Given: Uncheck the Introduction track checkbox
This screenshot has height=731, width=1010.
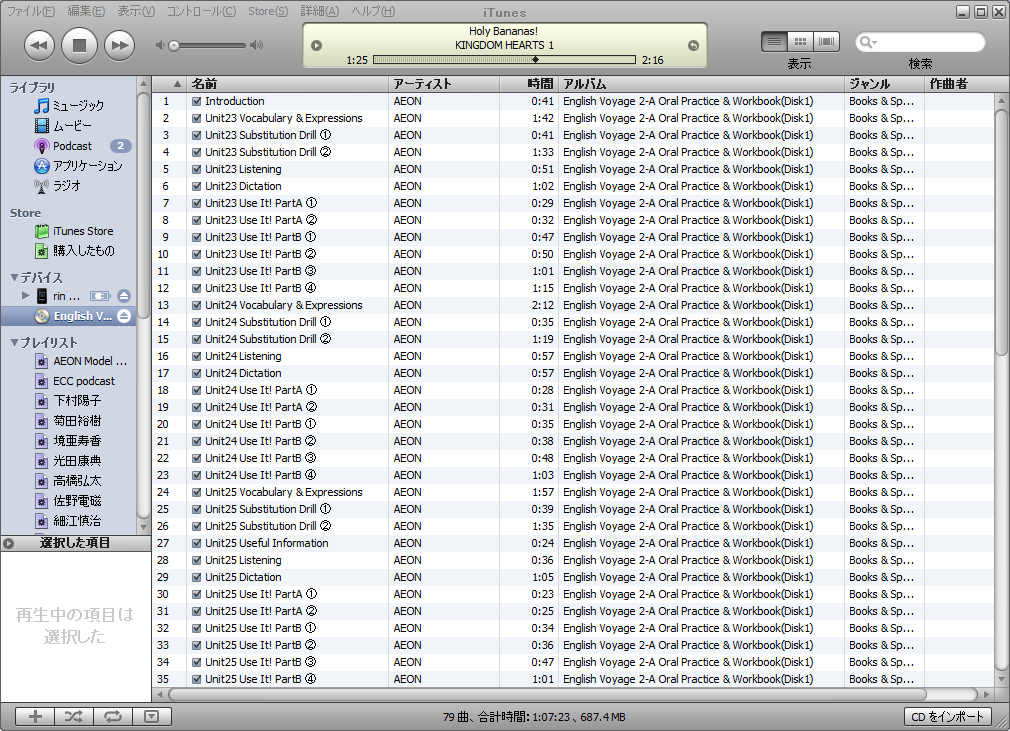Looking at the screenshot, I should click(196, 101).
